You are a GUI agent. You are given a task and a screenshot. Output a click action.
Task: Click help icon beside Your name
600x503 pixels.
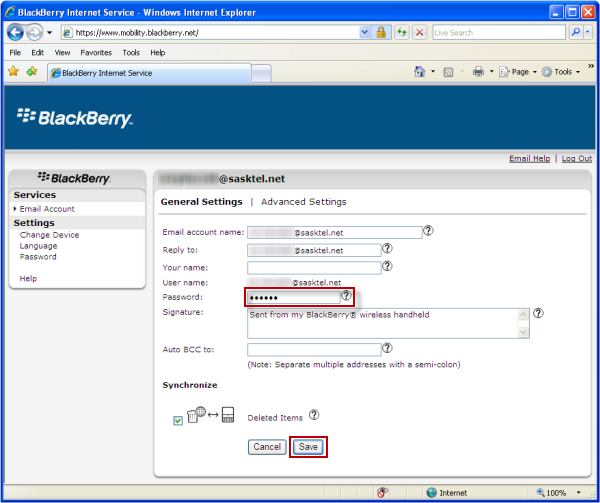click(x=387, y=266)
